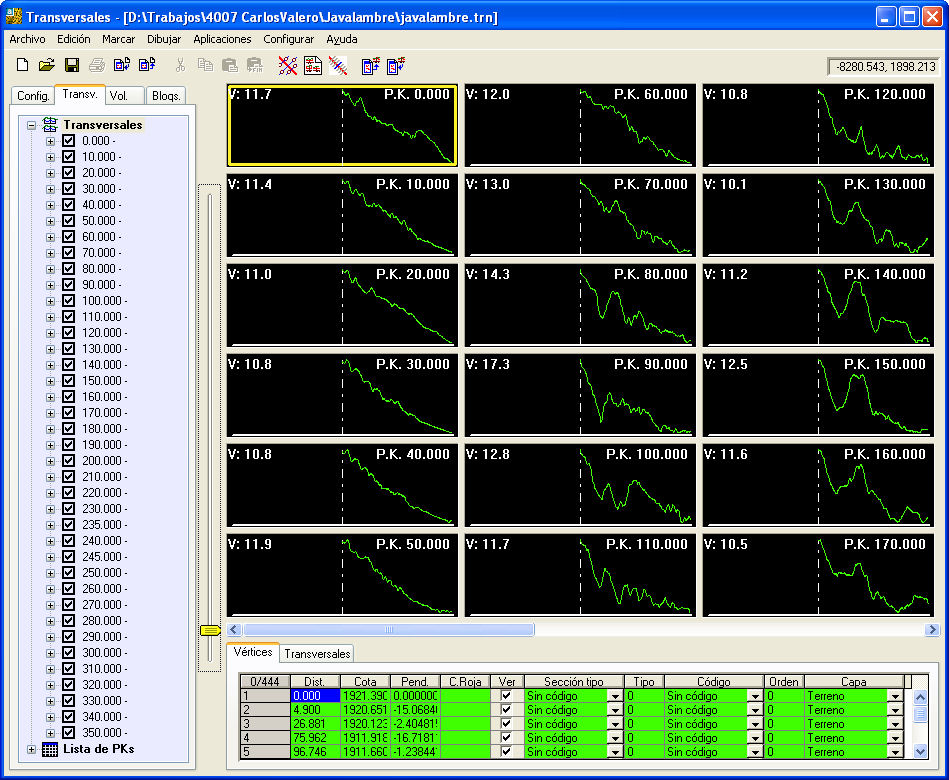Open the Archivo menu

[27, 39]
